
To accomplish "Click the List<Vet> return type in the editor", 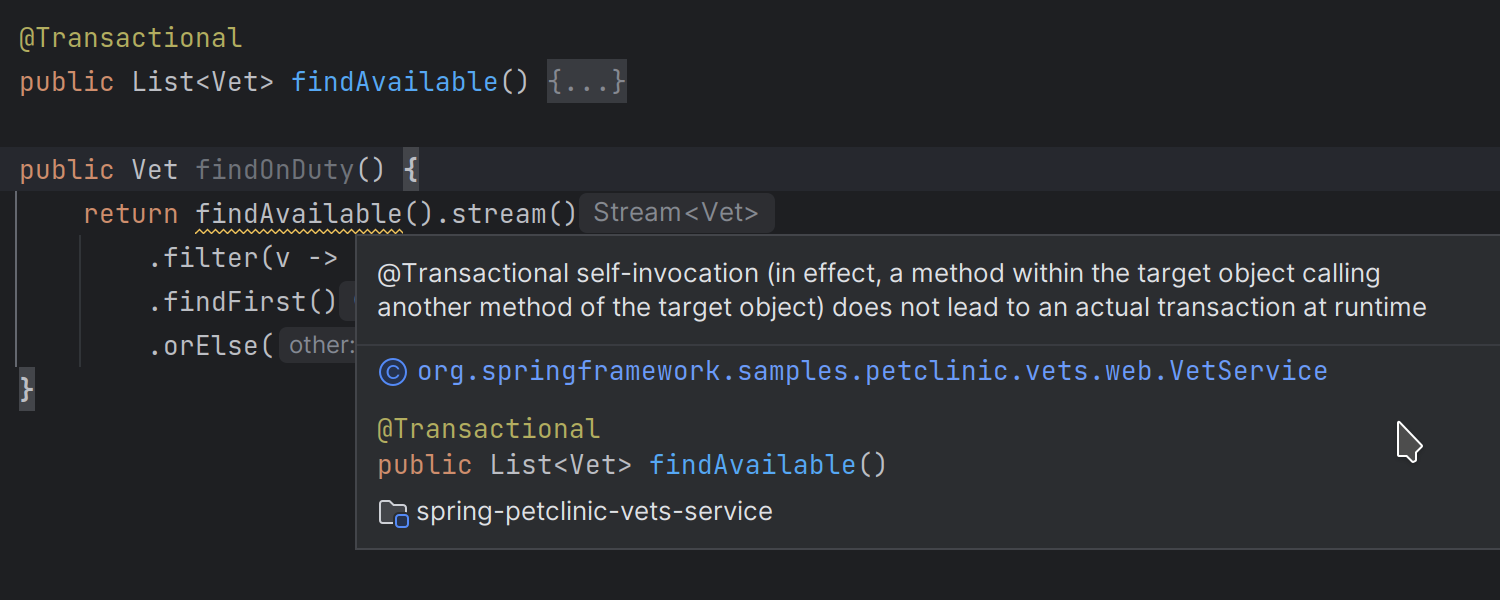I will (x=203, y=81).
